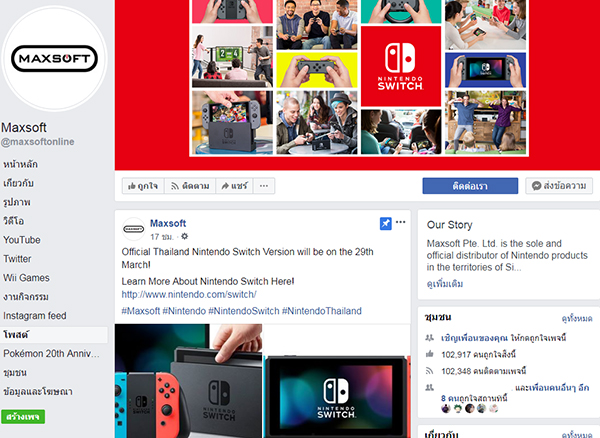Toggle the ถูกใจ like button
600x438 pixels.
point(143,186)
